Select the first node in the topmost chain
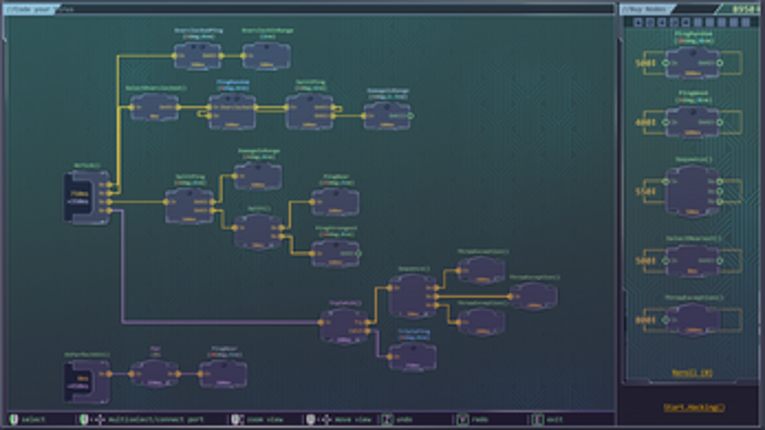The height and width of the screenshot is (430, 765). [x=198, y=56]
